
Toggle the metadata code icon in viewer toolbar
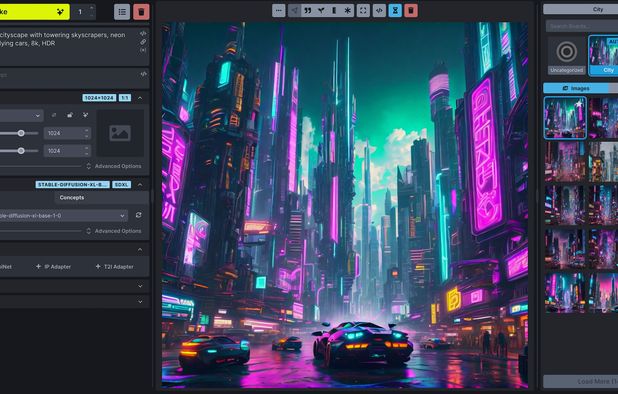pyautogui.click(x=379, y=11)
